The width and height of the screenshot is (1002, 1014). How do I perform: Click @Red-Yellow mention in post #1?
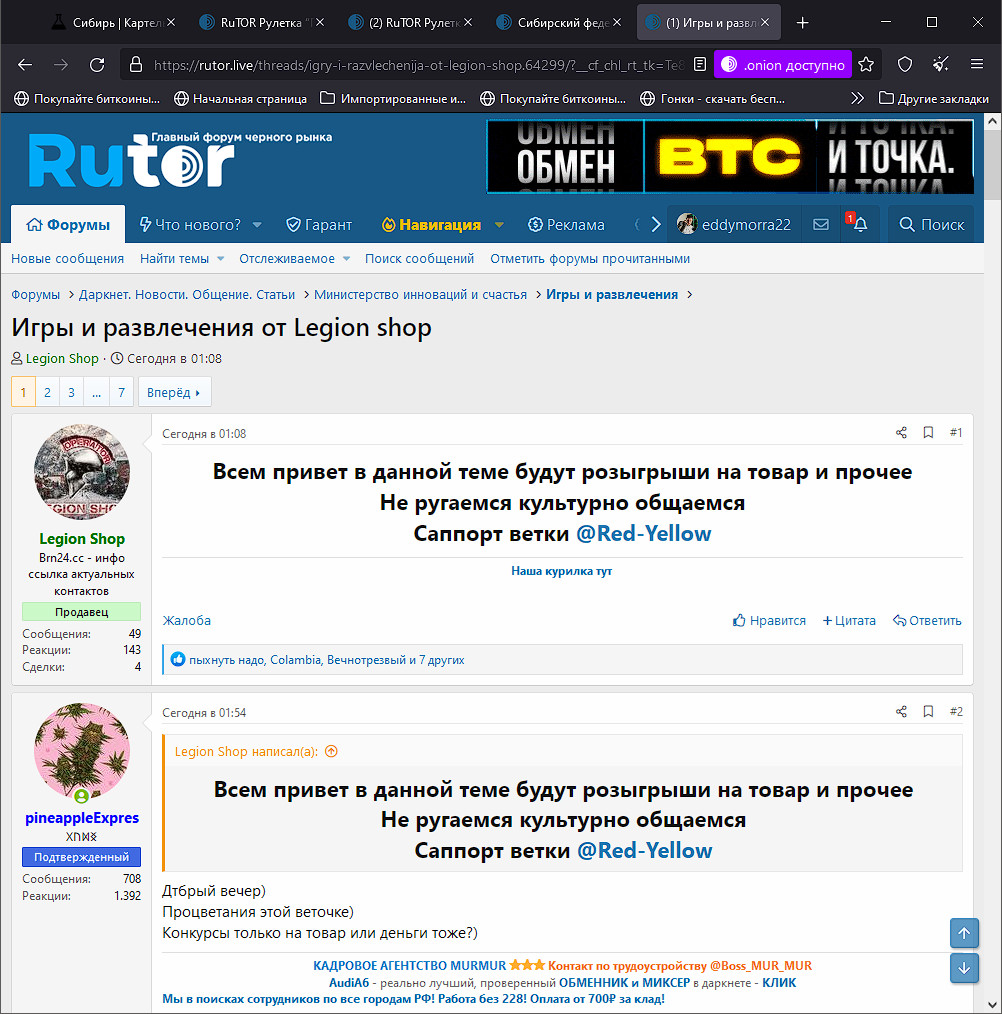[x=644, y=534]
